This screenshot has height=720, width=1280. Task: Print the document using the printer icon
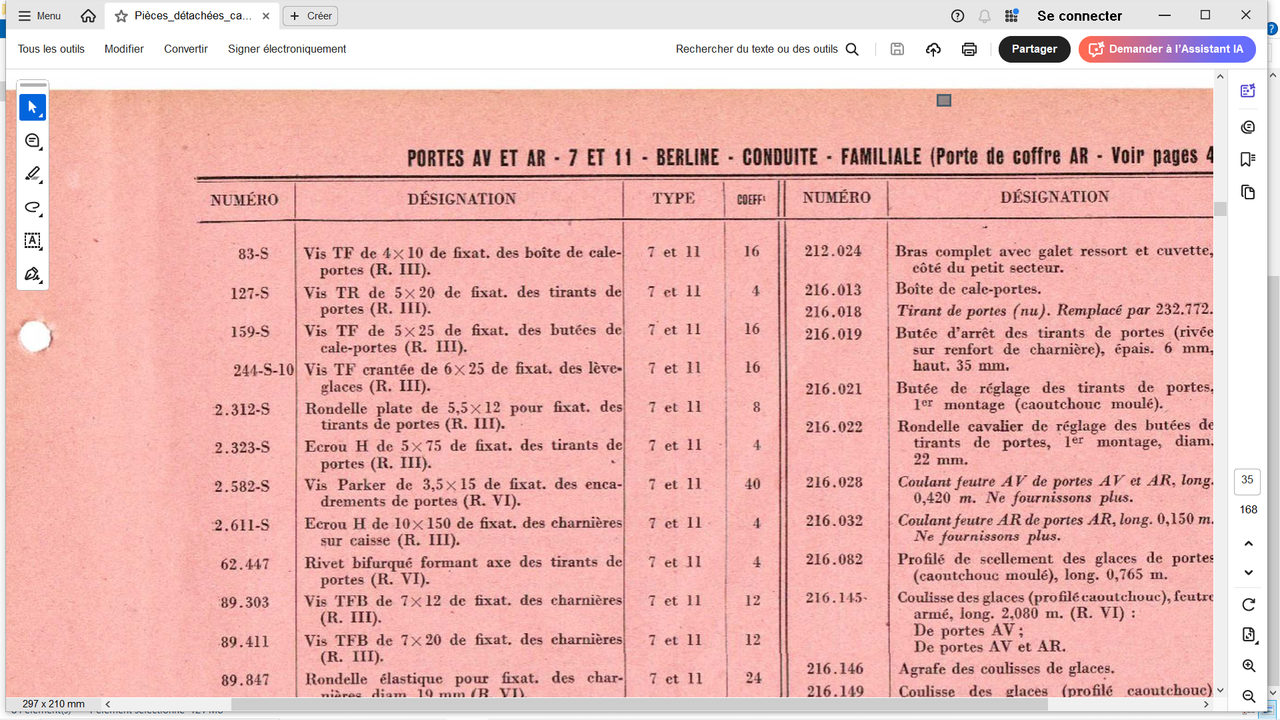tap(969, 49)
